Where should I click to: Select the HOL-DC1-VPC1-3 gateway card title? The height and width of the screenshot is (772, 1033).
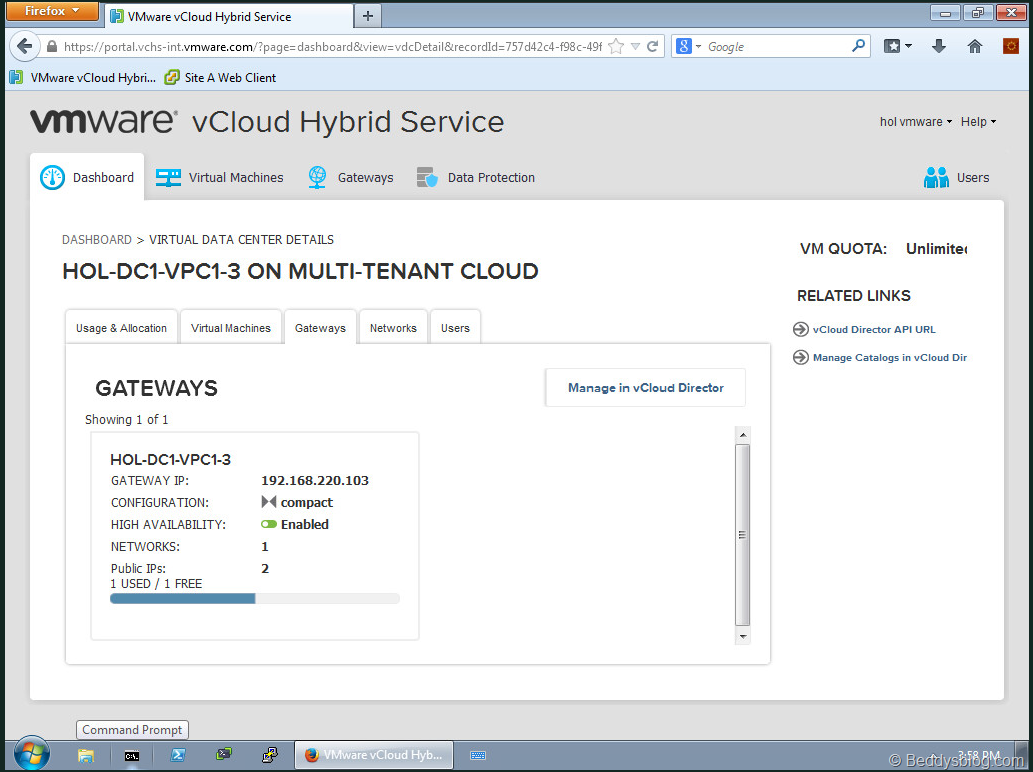tap(171, 460)
